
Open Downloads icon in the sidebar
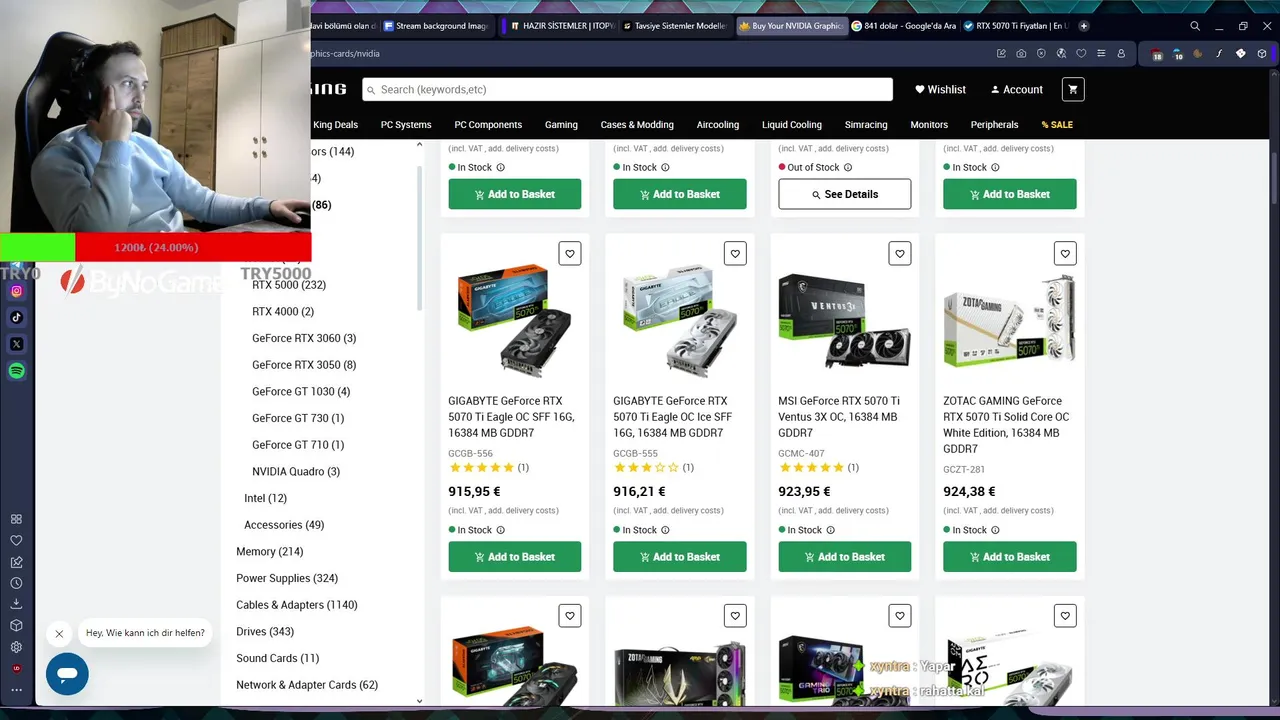click(x=16, y=604)
